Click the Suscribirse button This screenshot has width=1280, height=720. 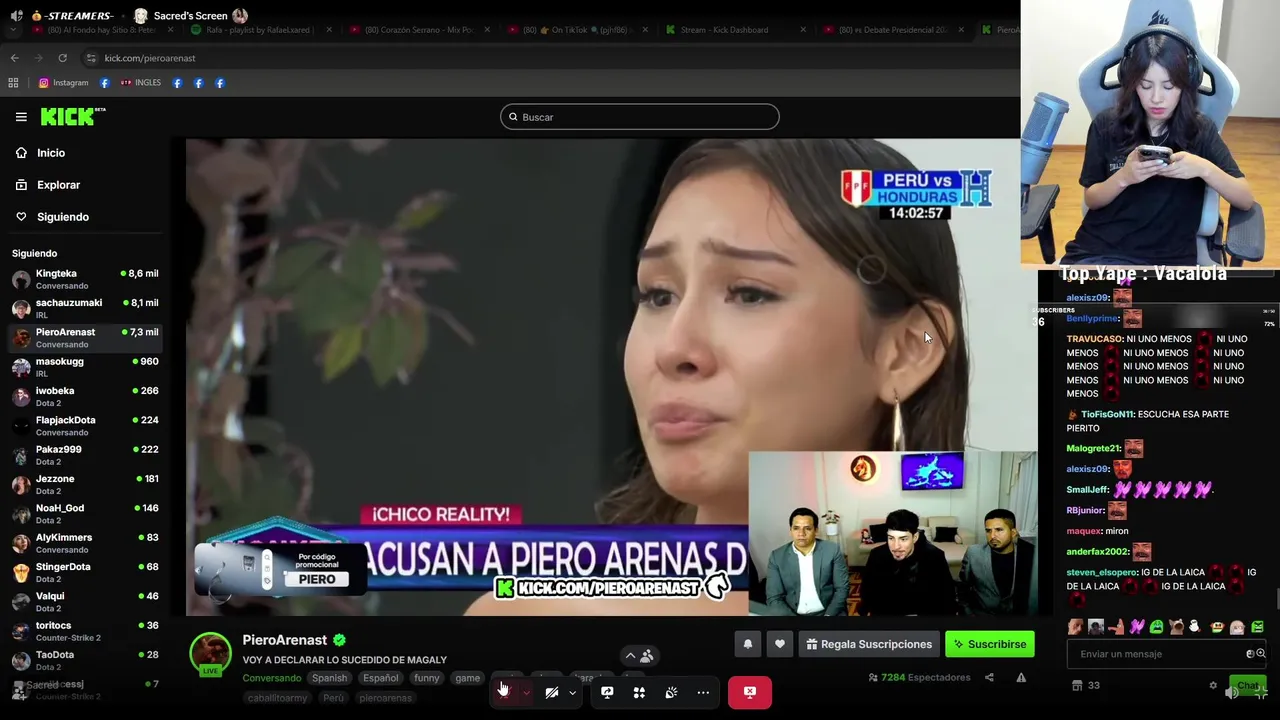point(990,644)
